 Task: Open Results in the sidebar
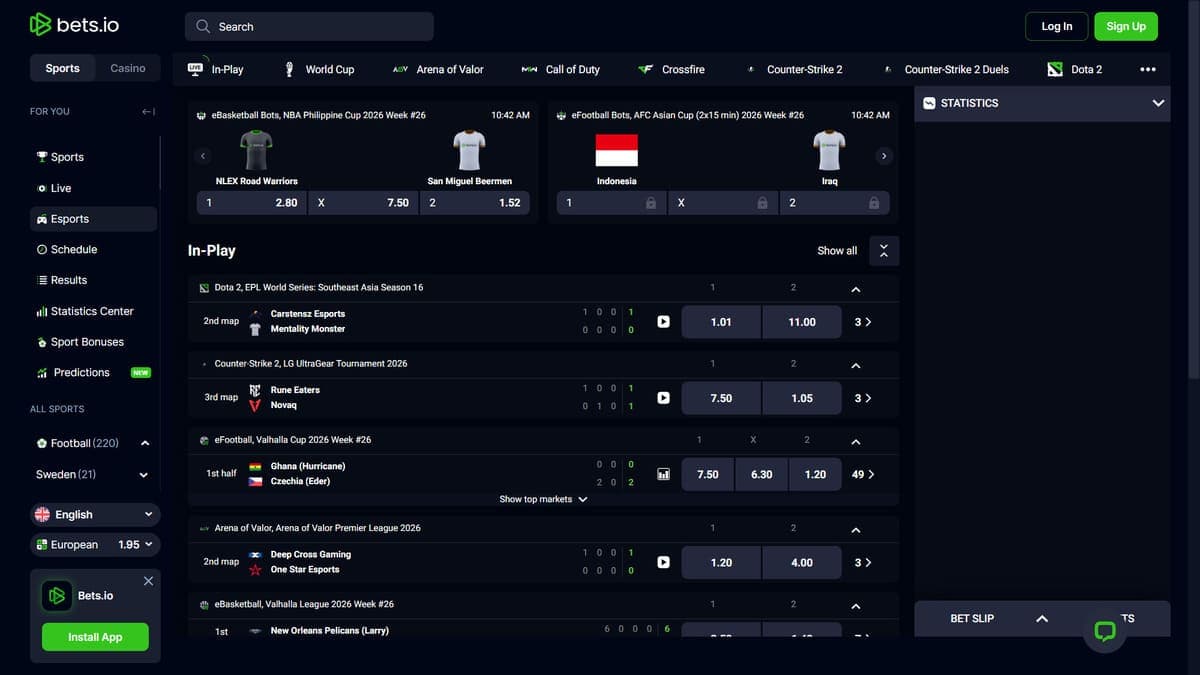pyautogui.click(x=93, y=280)
